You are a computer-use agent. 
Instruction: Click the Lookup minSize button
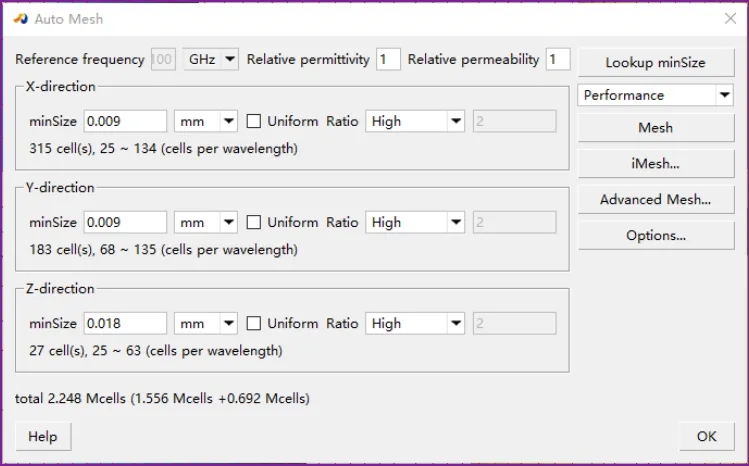655,62
